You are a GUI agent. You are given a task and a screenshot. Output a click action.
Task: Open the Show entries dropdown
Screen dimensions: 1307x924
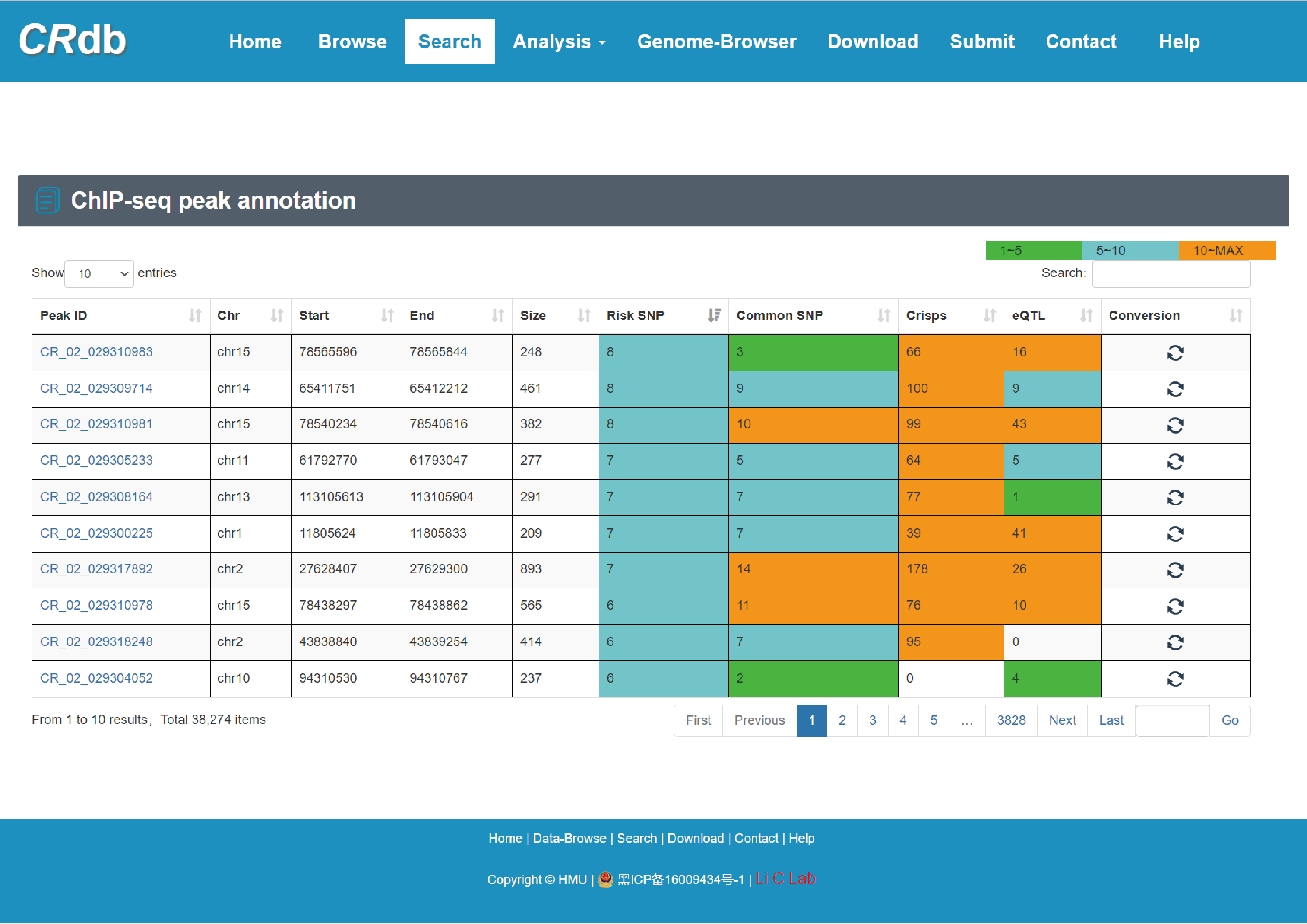point(99,274)
